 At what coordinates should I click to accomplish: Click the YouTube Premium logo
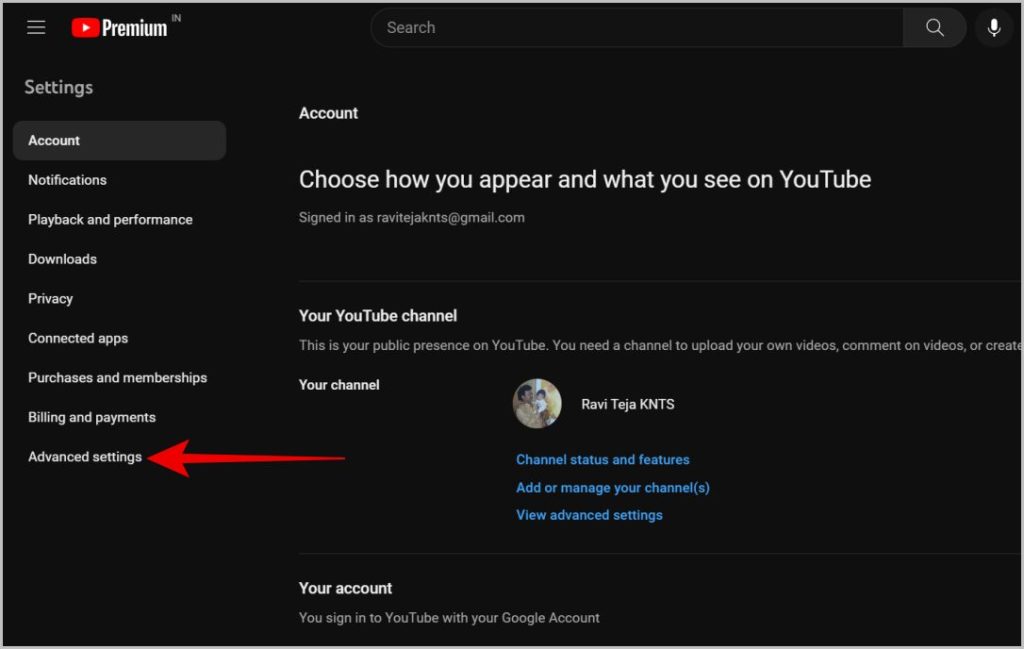tap(120, 27)
